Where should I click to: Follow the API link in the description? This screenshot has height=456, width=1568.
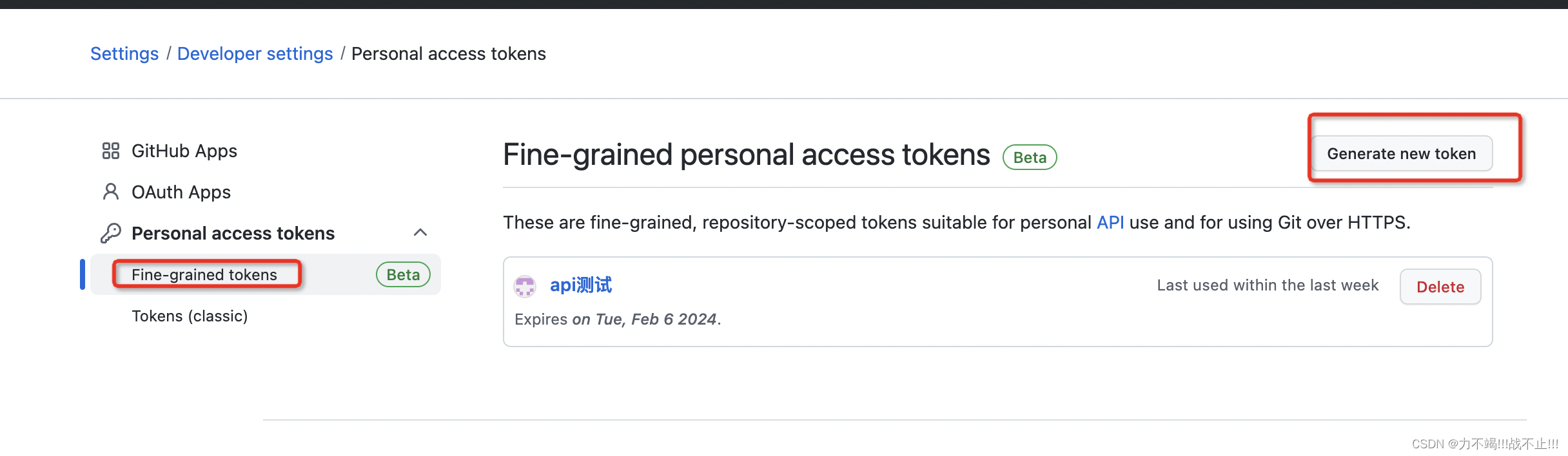tap(1110, 222)
